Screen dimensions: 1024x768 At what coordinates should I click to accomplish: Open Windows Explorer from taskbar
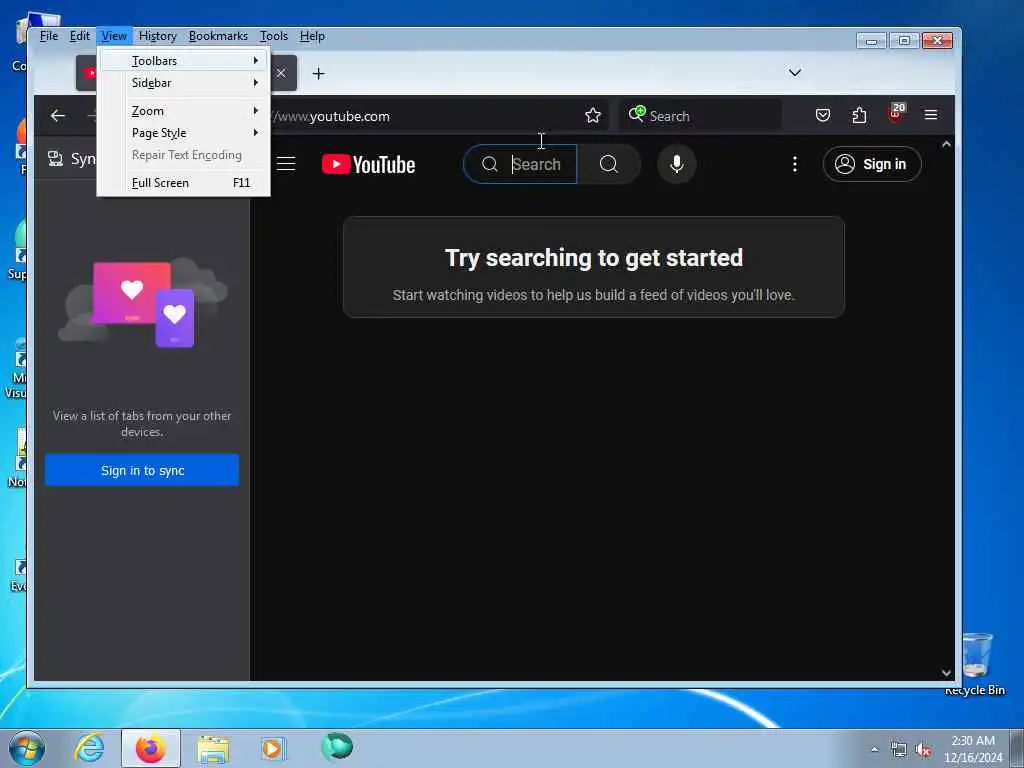tap(213, 748)
